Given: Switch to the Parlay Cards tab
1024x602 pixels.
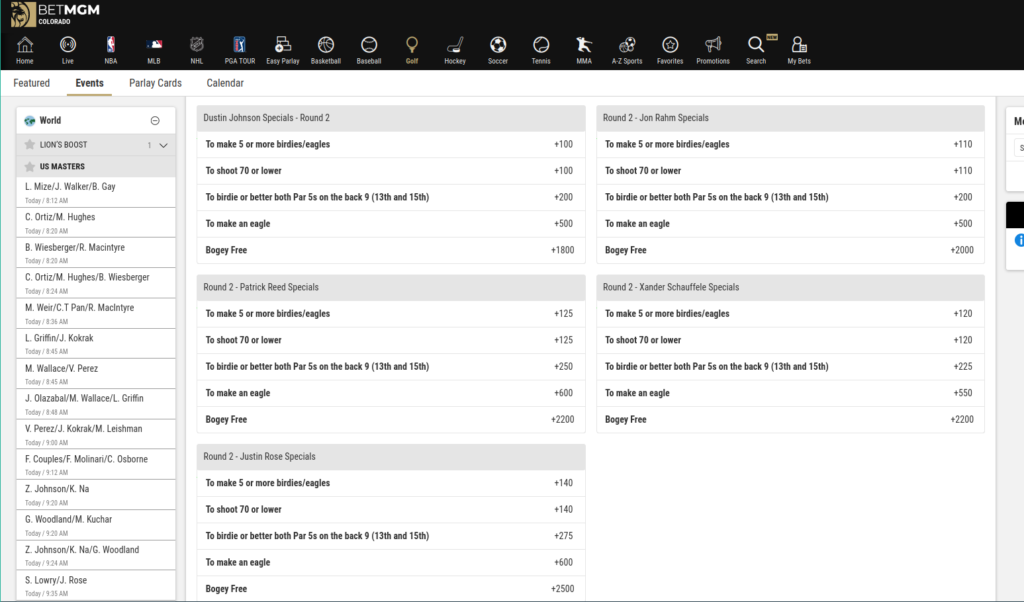Looking at the screenshot, I should click(x=155, y=83).
